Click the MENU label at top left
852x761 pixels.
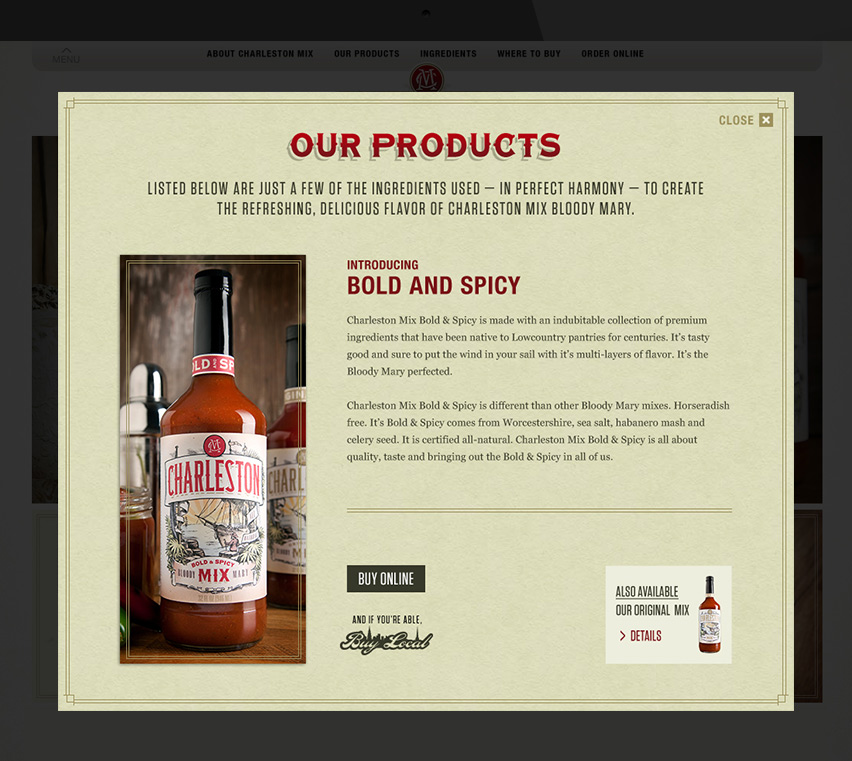click(x=66, y=59)
